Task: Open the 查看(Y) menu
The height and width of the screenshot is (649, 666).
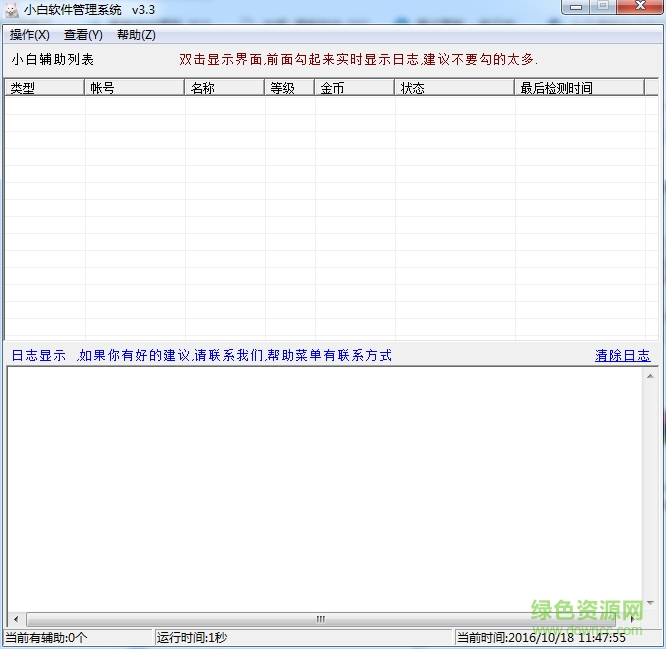Action: (x=83, y=35)
